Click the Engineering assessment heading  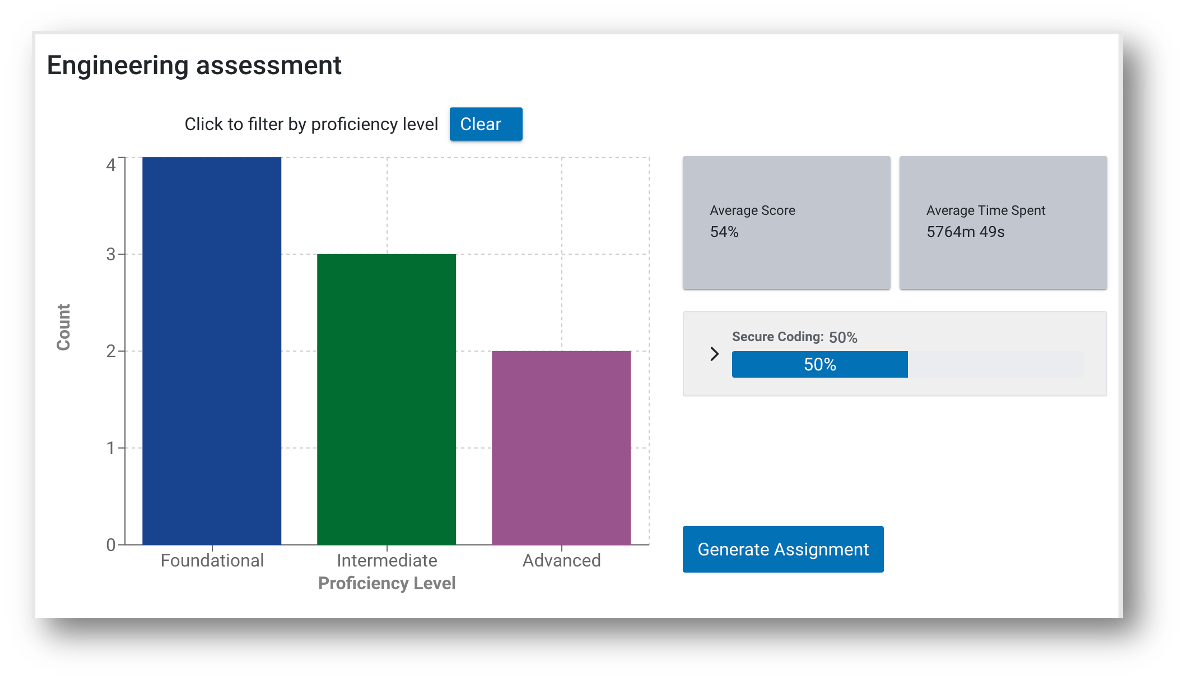194,66
